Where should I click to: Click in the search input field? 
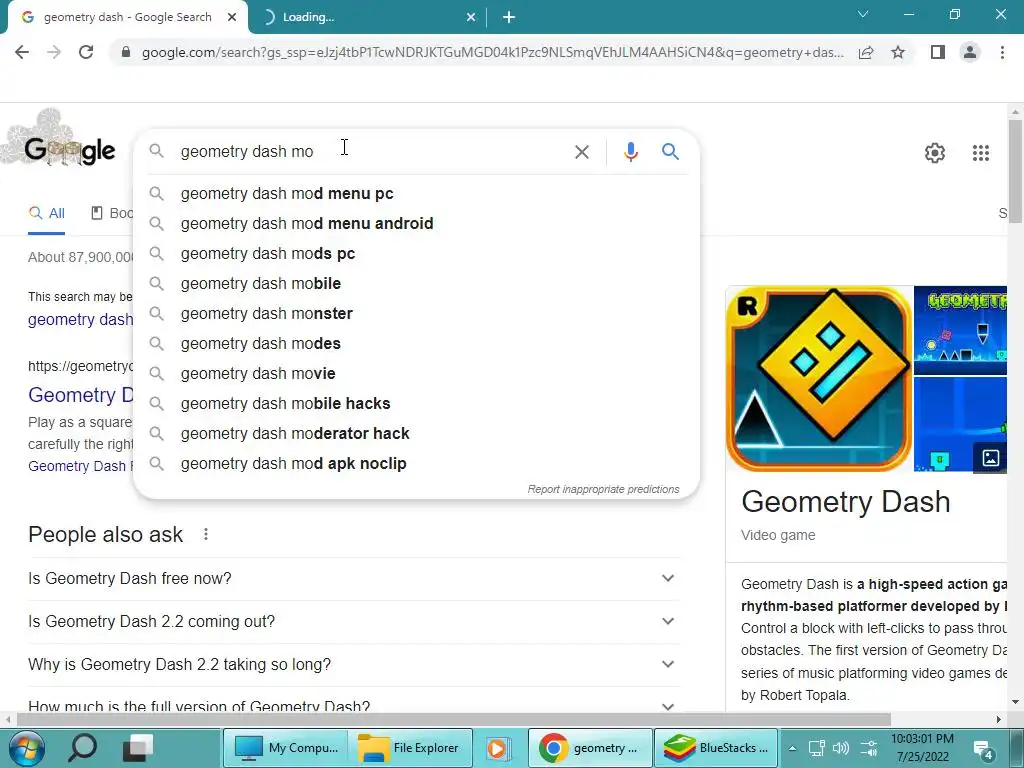pyautogui.click(x=372, y=152)
